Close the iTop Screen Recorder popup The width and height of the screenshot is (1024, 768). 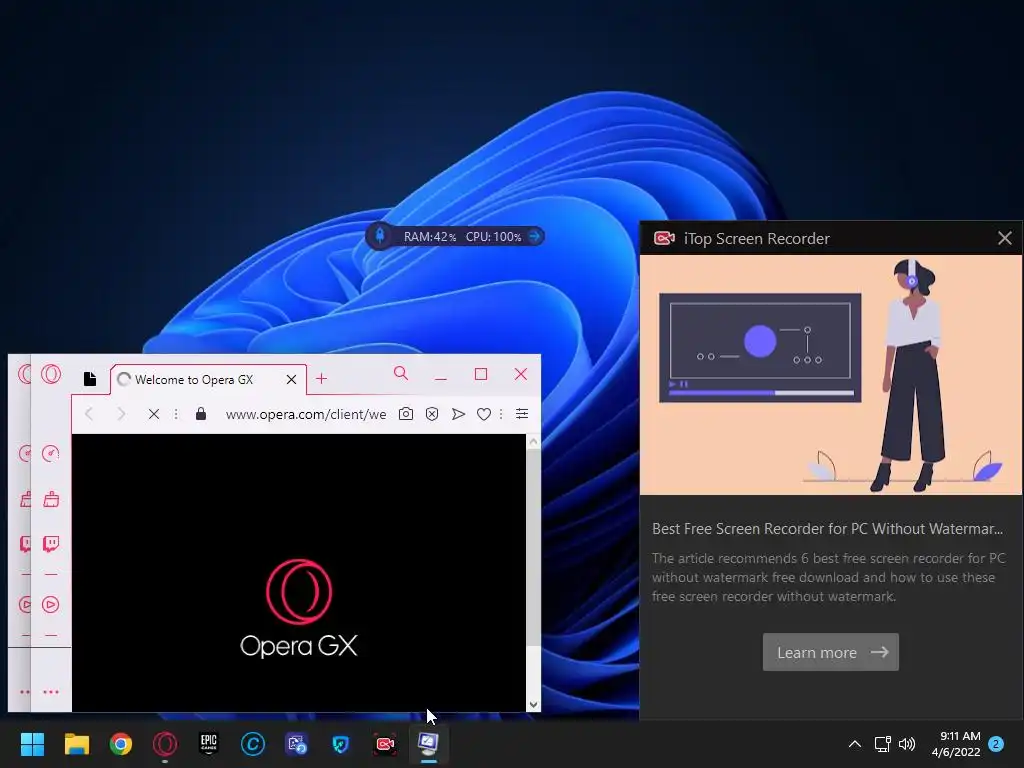coord(1004,238)
